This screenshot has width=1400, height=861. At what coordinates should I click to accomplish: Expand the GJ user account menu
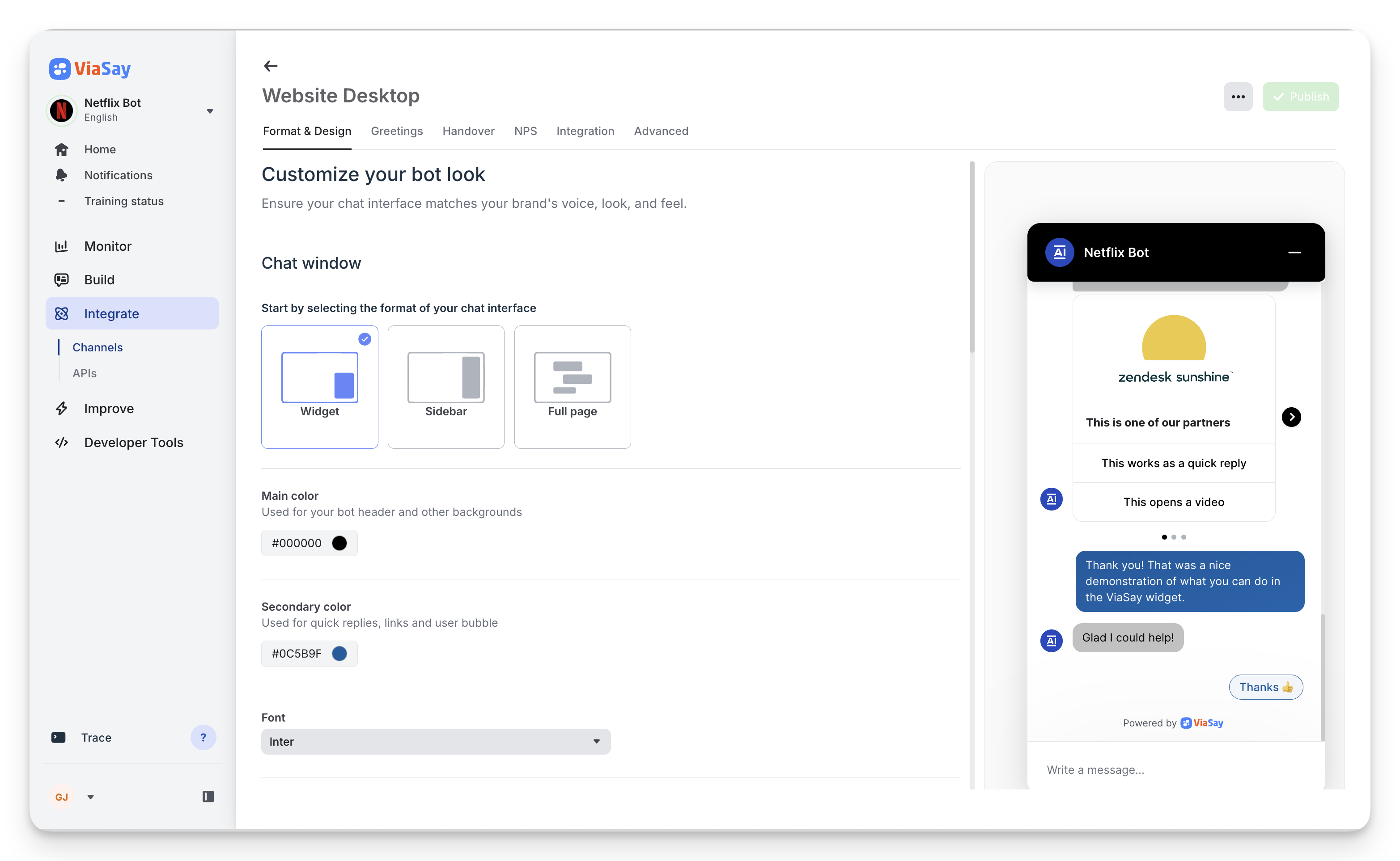coord(90,797)
